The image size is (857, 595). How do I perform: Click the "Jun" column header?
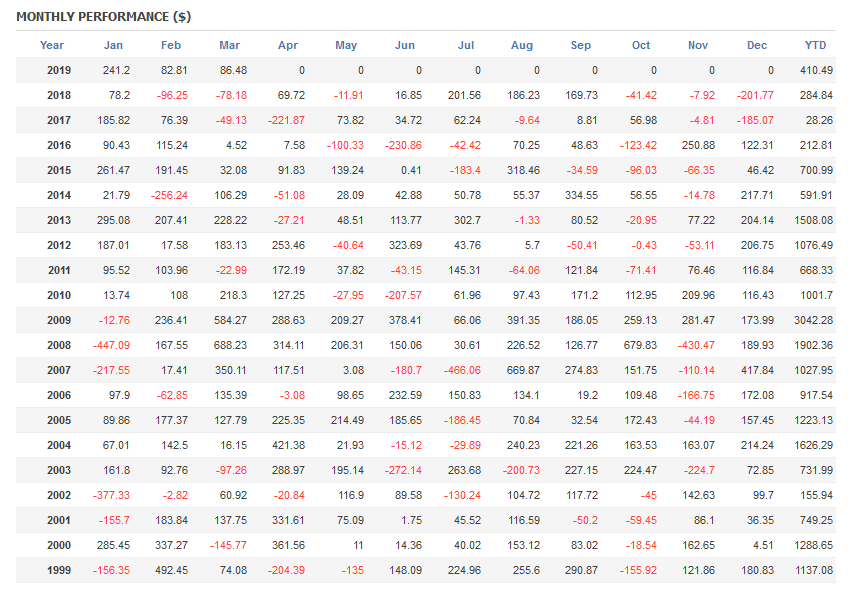point(405,45)
